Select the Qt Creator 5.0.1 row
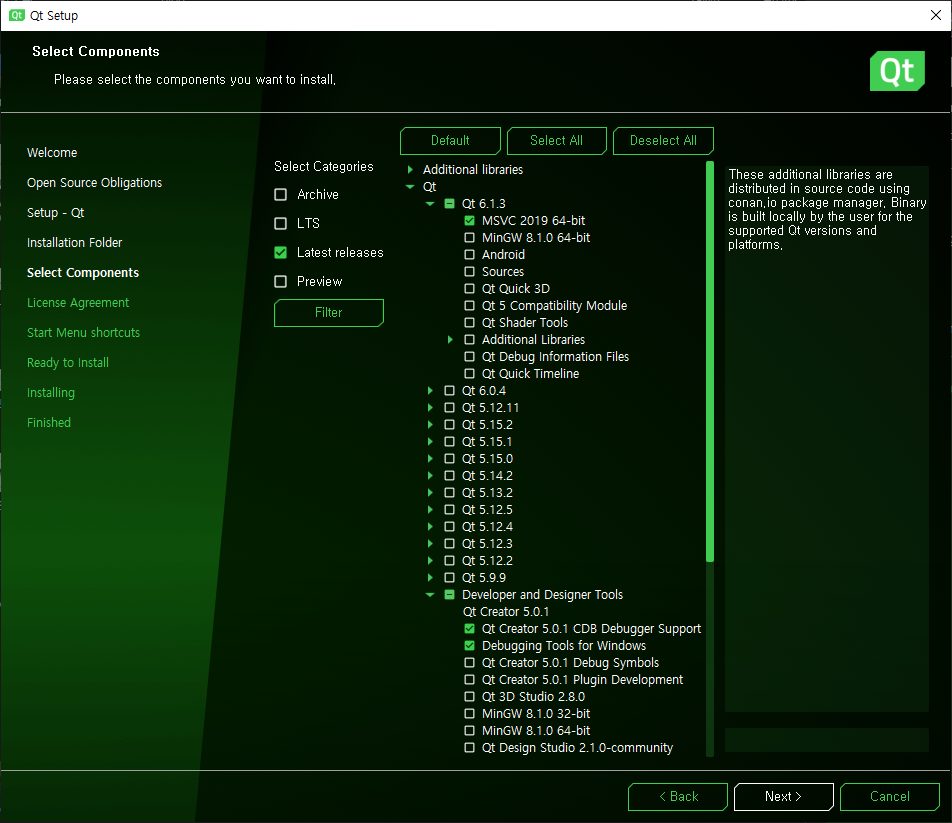This screenshot has width=952, height=823. click(x=505, y=612)
